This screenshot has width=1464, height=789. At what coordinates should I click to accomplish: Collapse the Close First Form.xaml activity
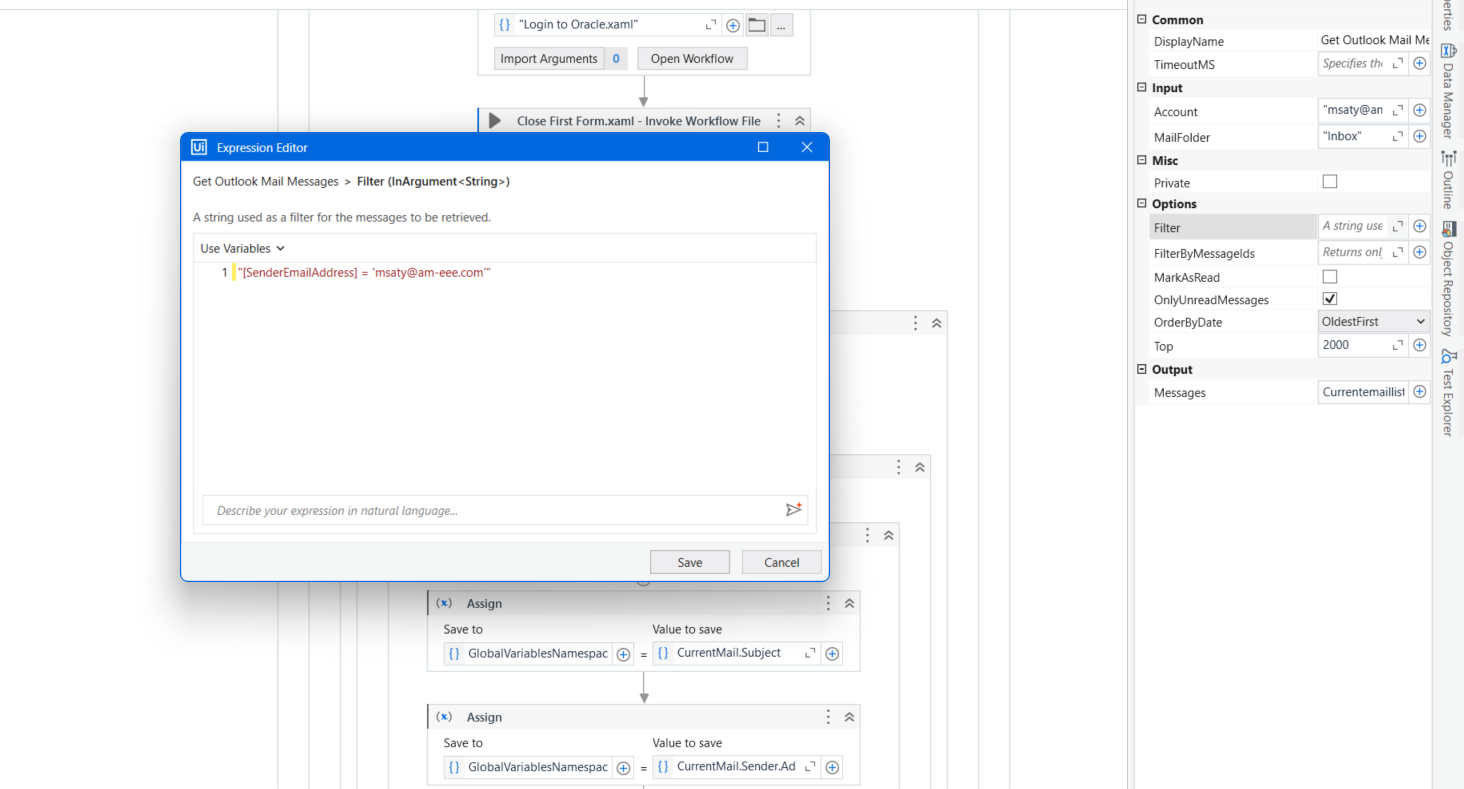pyautogui.click(x=800, y=121)
